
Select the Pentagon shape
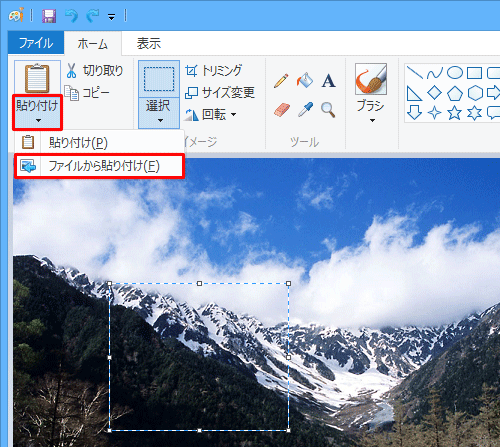[x=455, y=93]
